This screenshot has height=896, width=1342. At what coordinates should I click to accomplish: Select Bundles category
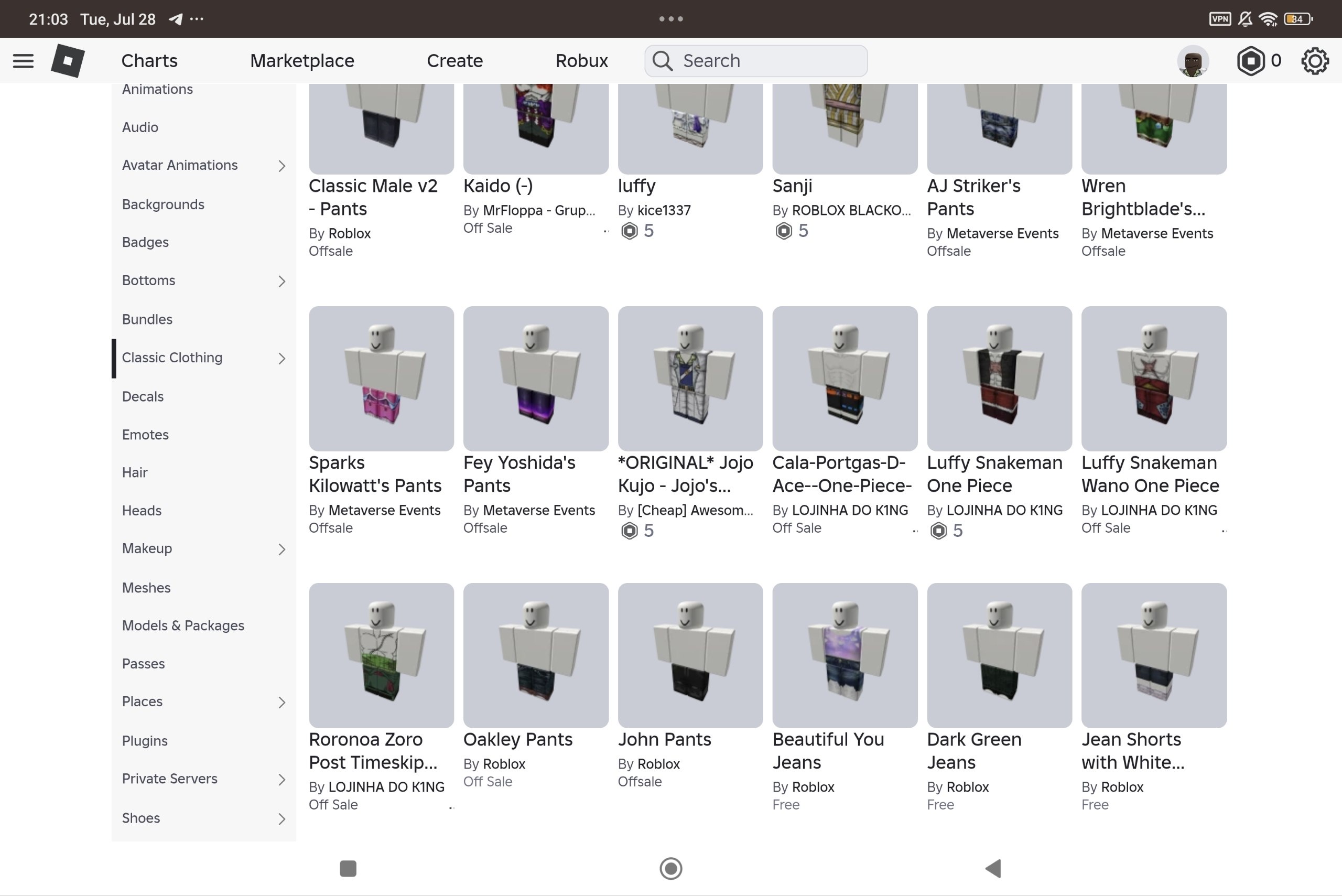pos(147,319)
